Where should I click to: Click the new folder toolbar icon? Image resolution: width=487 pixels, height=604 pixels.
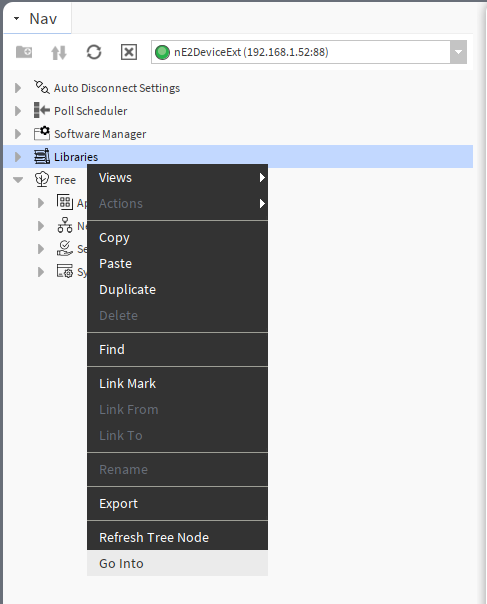coord(24,52)
